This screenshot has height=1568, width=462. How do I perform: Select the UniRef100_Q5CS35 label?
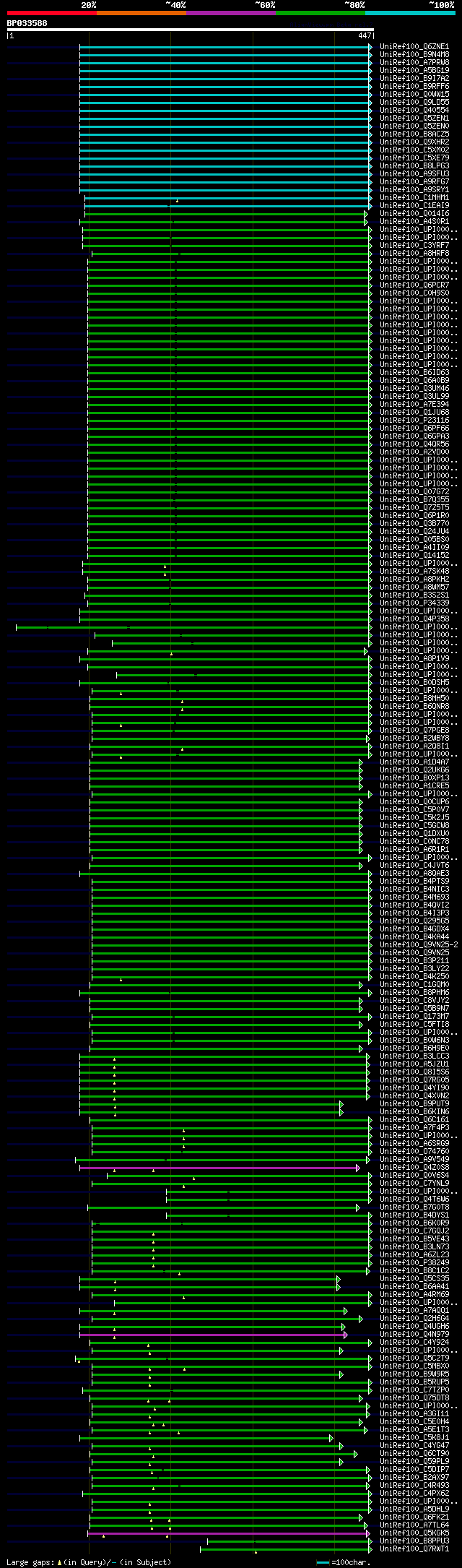(414, 1279)
